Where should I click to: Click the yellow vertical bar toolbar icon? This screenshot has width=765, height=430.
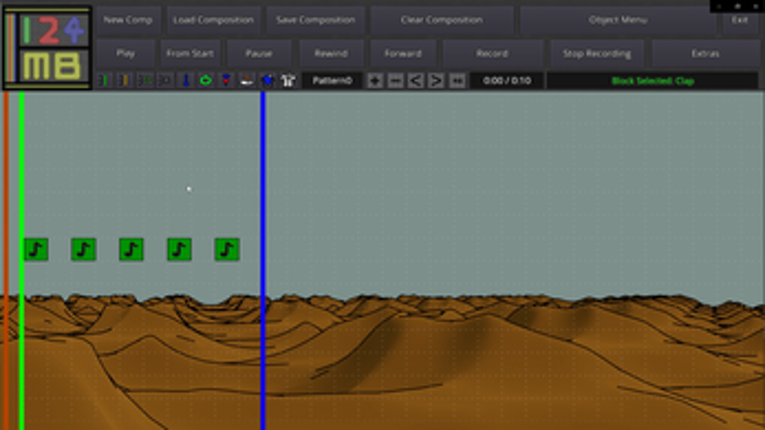[124, 80]
